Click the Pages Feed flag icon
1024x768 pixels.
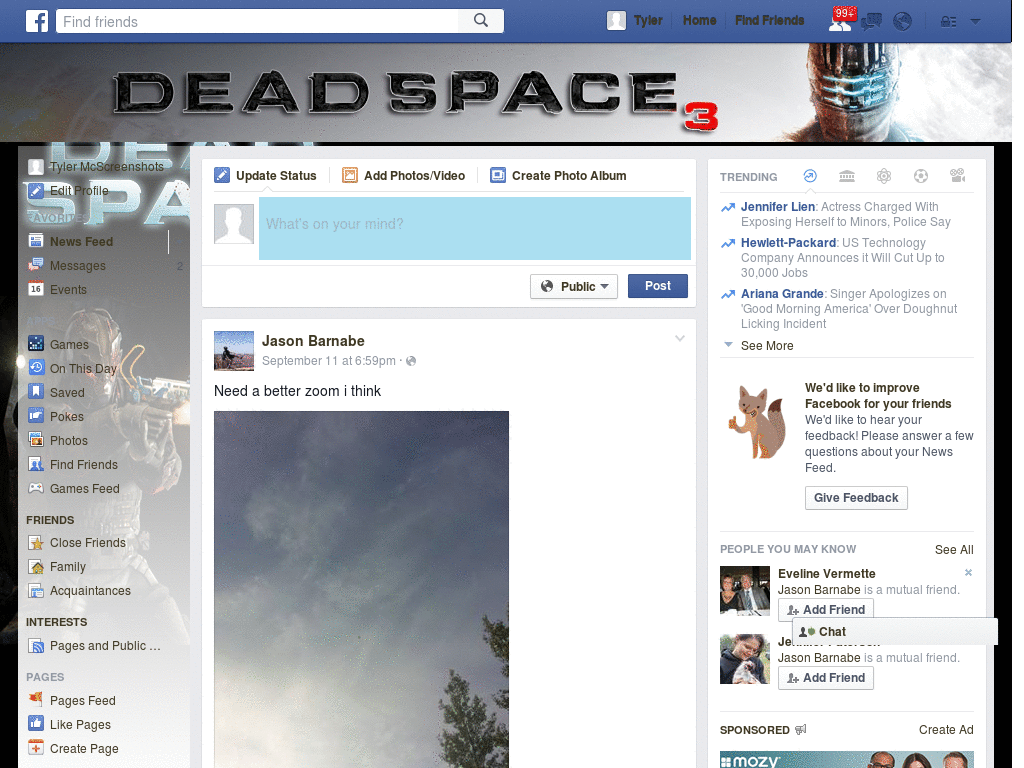(36, 699)
